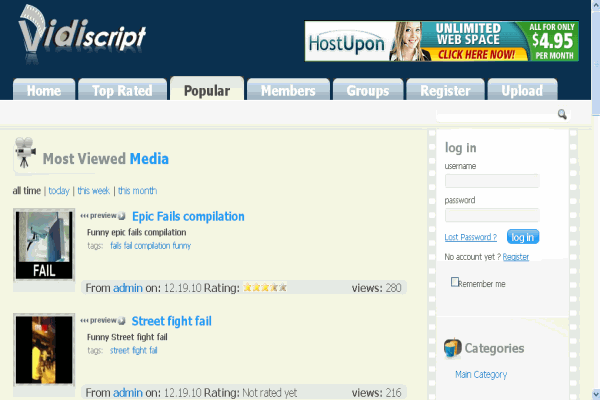
Task: Click the Lost Password link
Action: point(471,237)
